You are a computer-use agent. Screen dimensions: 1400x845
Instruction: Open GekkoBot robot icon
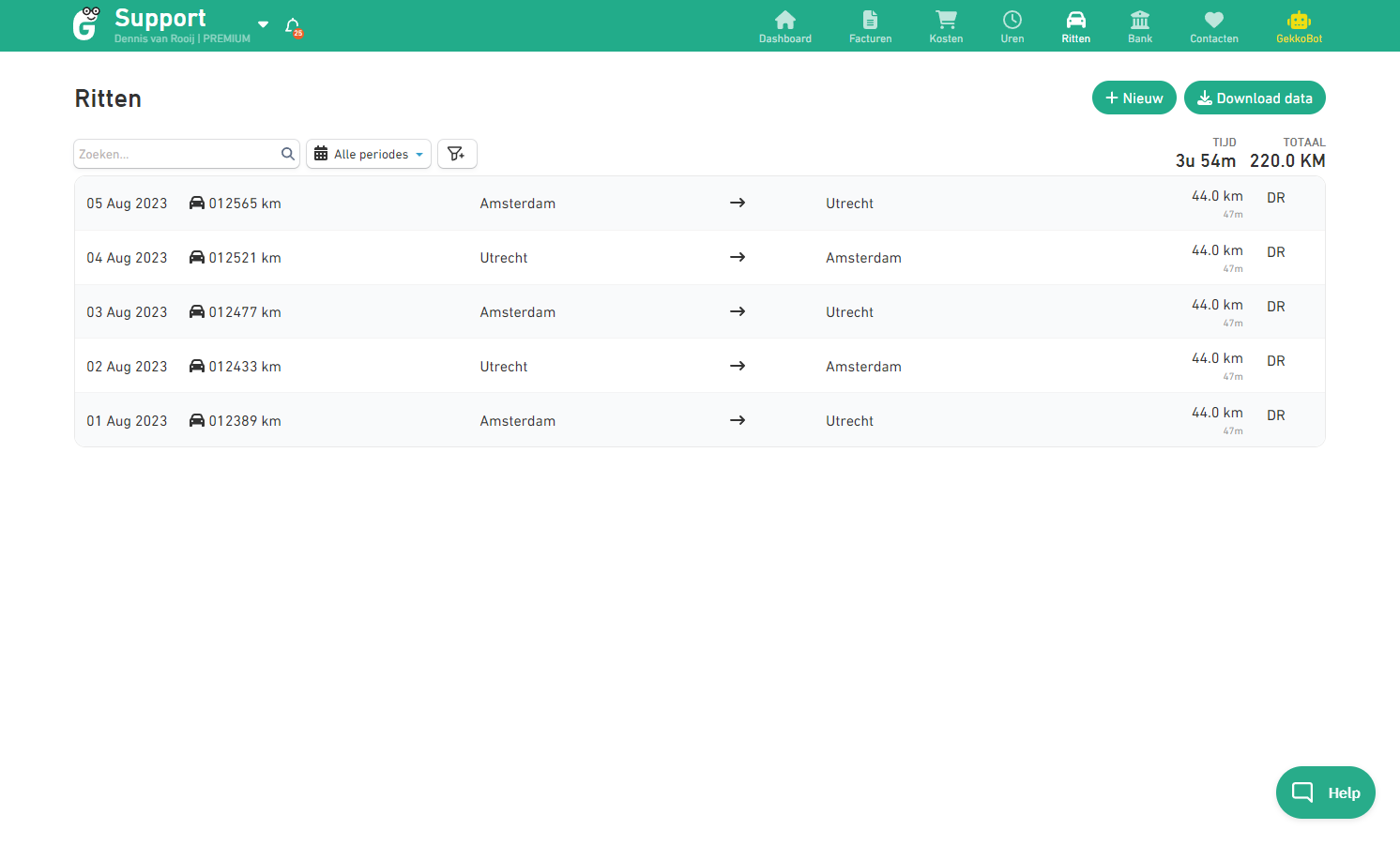1300,20
